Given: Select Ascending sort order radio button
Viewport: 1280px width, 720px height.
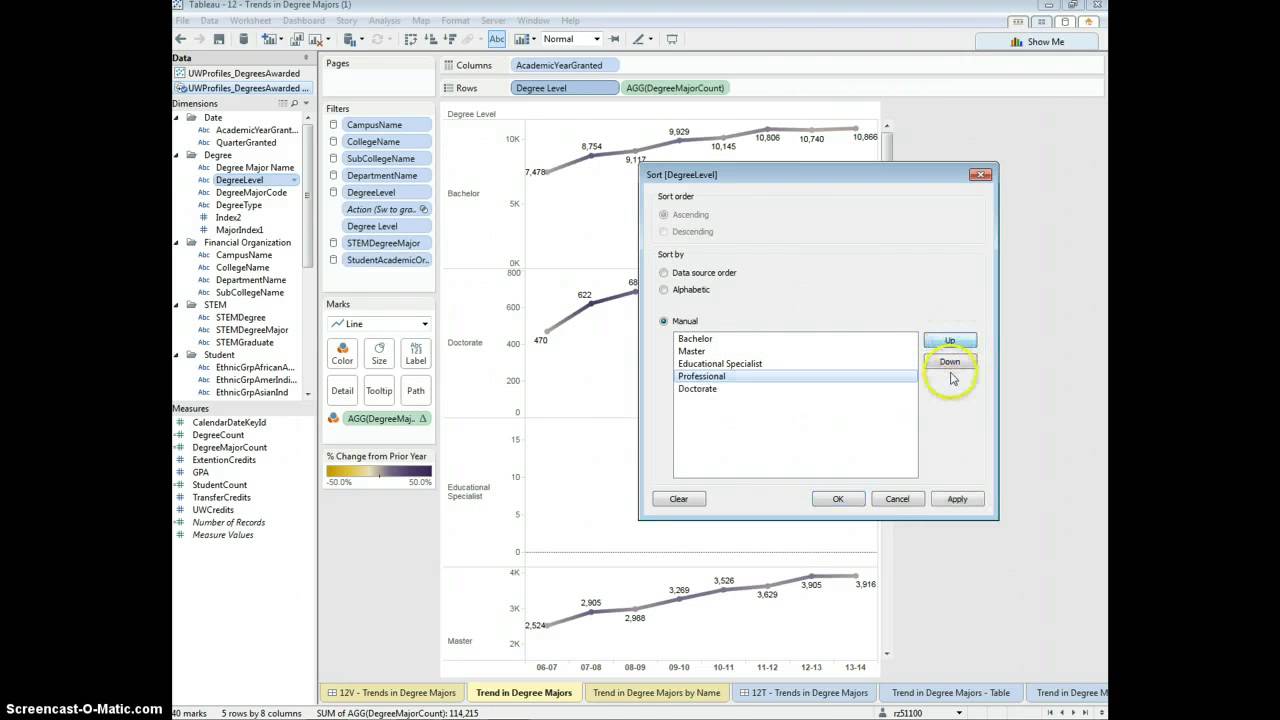Looking at the screenshot, I should tap(664, 214).
